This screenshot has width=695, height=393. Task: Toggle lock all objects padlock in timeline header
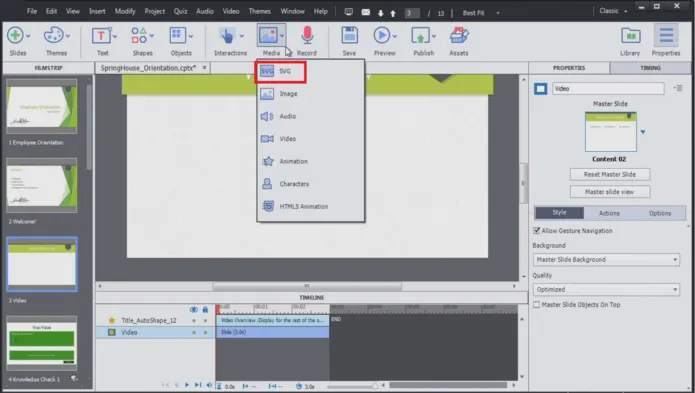click(x=205, y=310)
